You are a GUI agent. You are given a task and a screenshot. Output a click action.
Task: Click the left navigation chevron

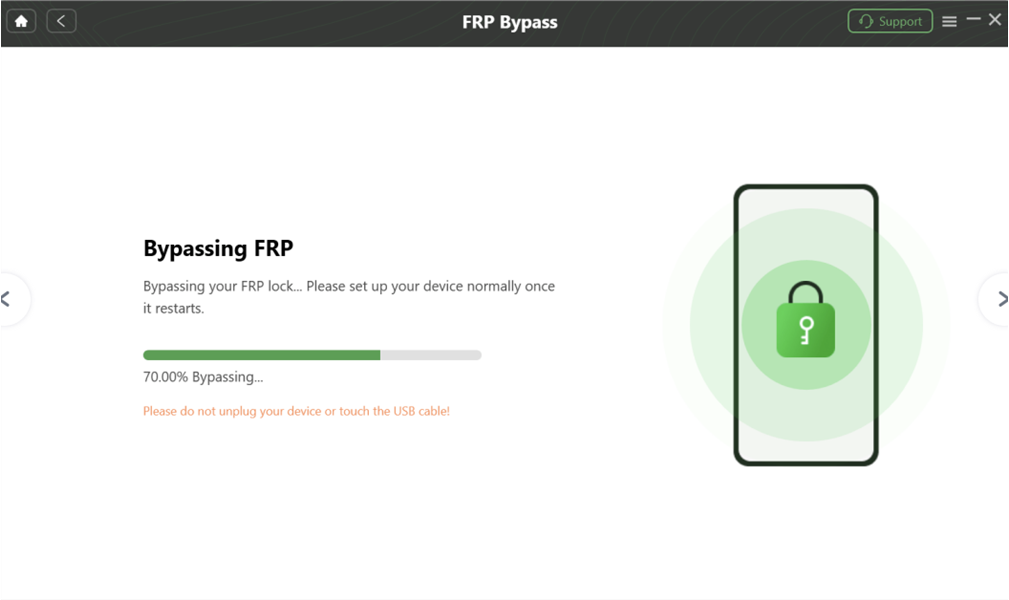[6, 298]
